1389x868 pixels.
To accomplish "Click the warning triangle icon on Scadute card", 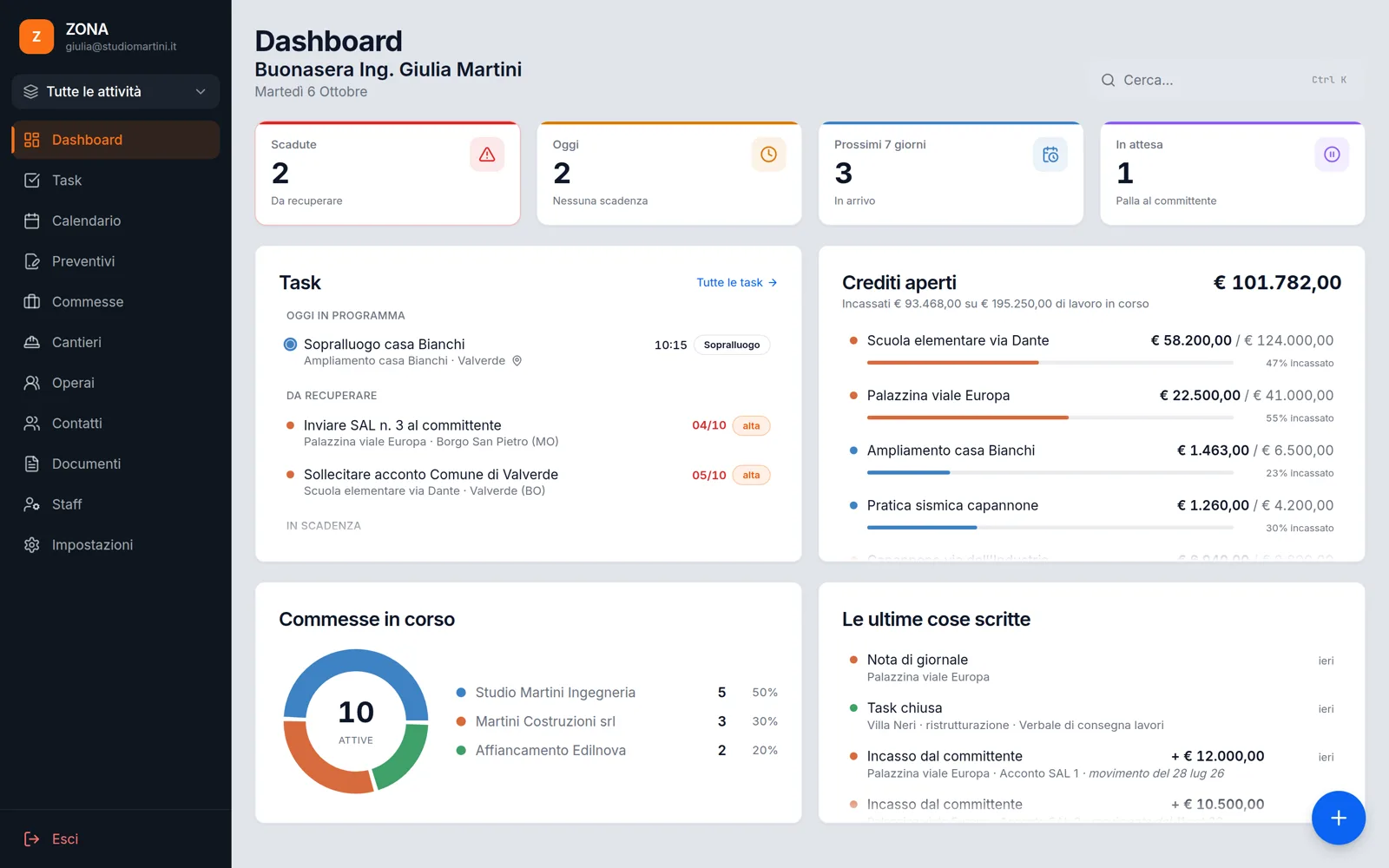I will 487,155.
